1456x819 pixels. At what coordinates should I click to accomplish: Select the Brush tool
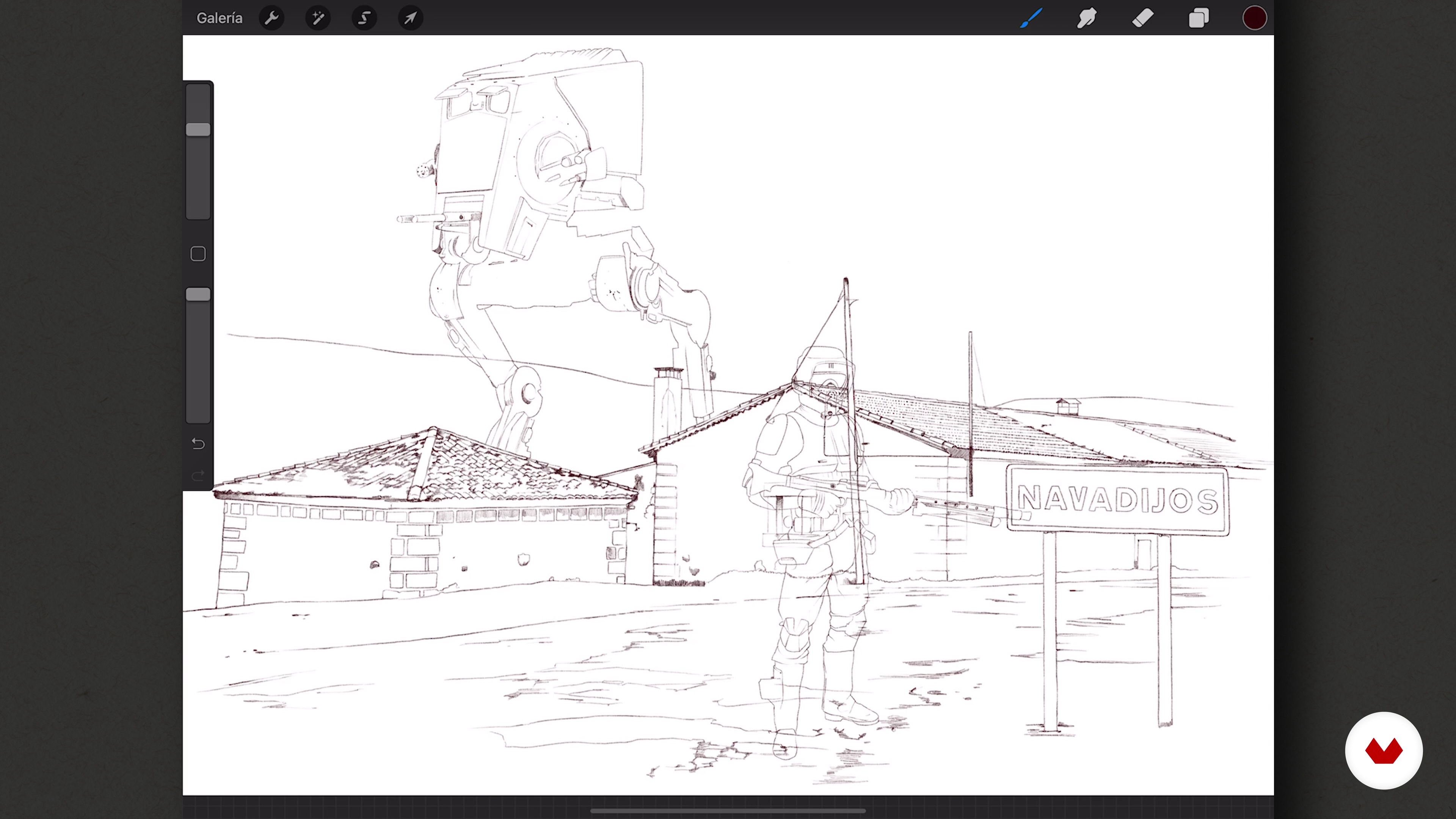point(1031,18)
